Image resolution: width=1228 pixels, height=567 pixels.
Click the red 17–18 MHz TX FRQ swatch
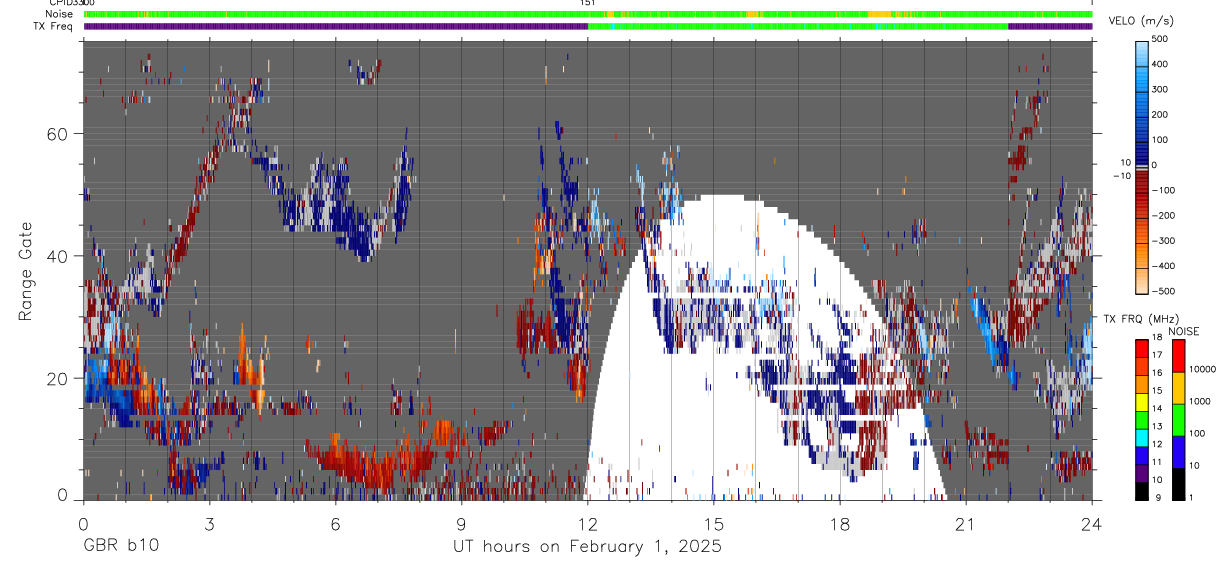coord(1142,349)
